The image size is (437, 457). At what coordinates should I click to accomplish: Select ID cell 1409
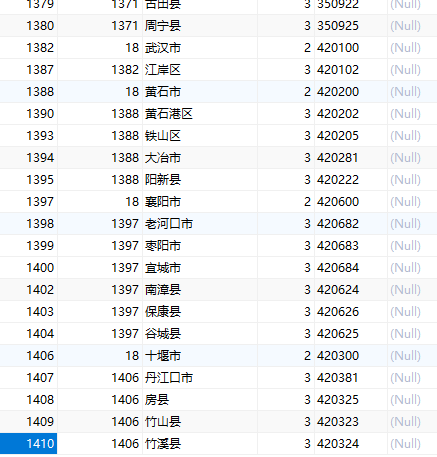[29, 422]
